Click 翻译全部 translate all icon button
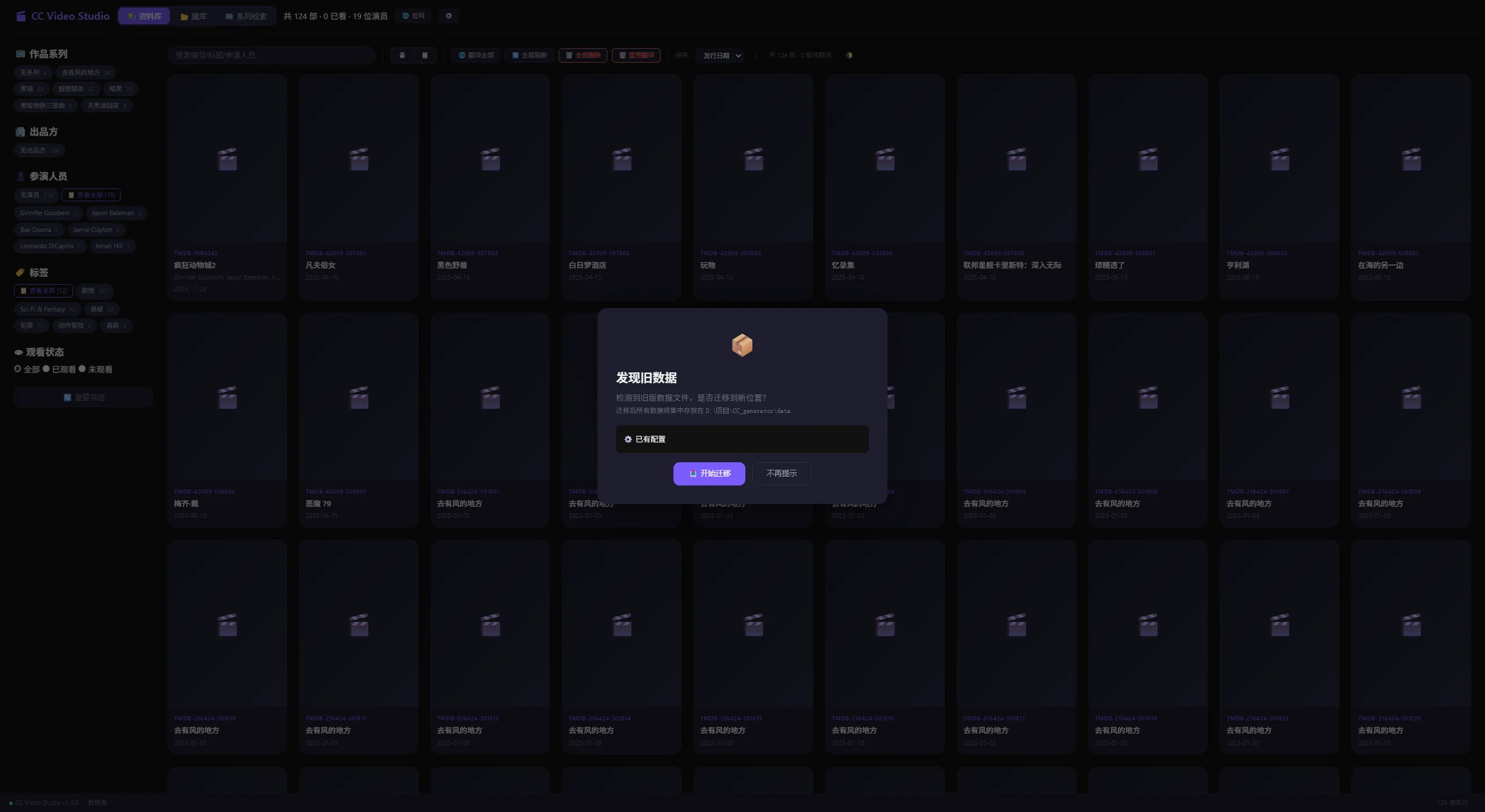This screenshot has height=812, width=1485. click(476, 55)
